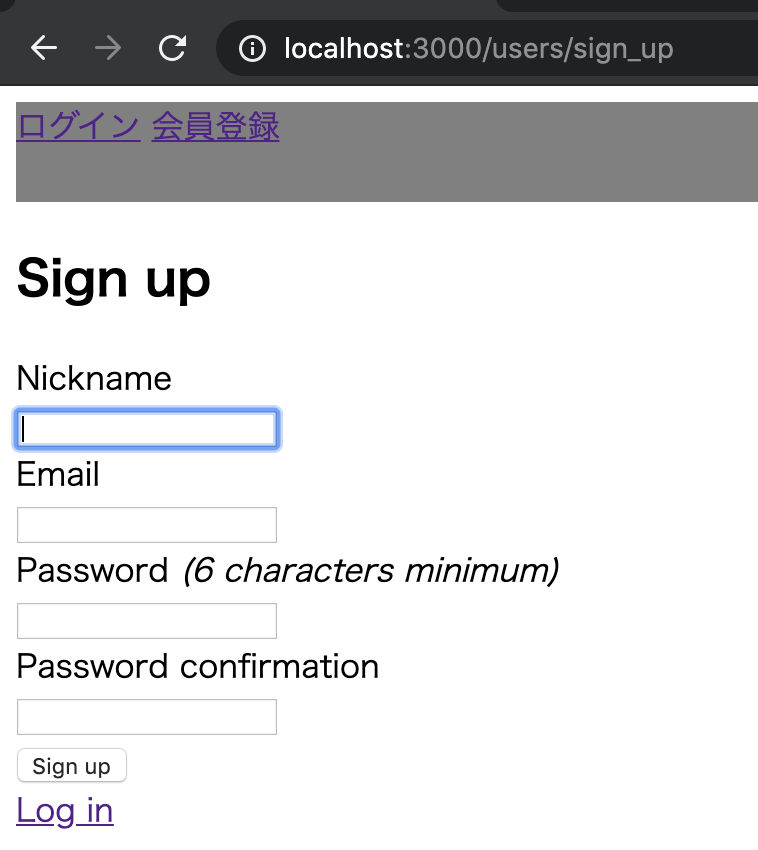
Task: Reload the current page
Action: (171, 47)
